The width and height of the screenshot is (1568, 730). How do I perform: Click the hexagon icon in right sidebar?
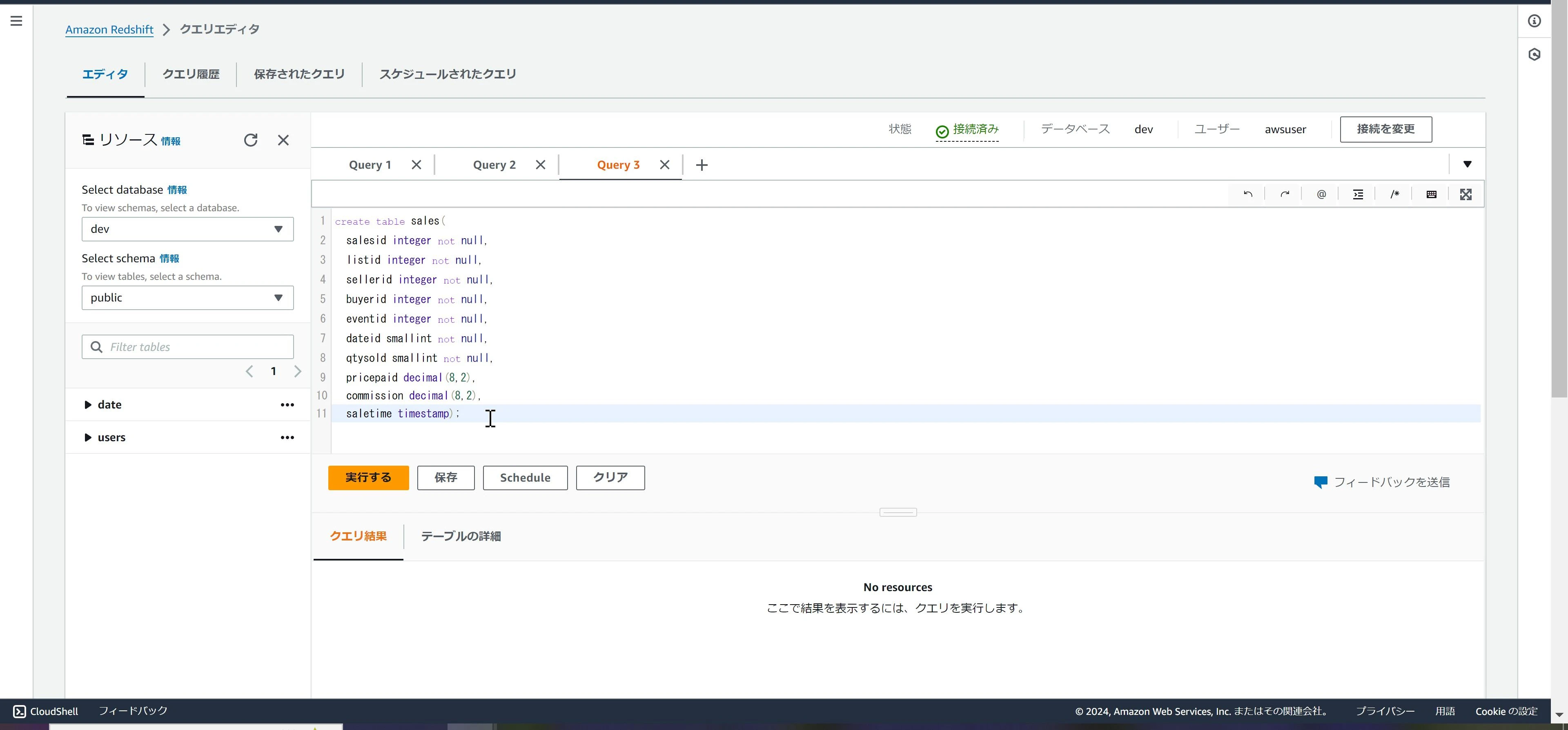[x=1534, y=54]
